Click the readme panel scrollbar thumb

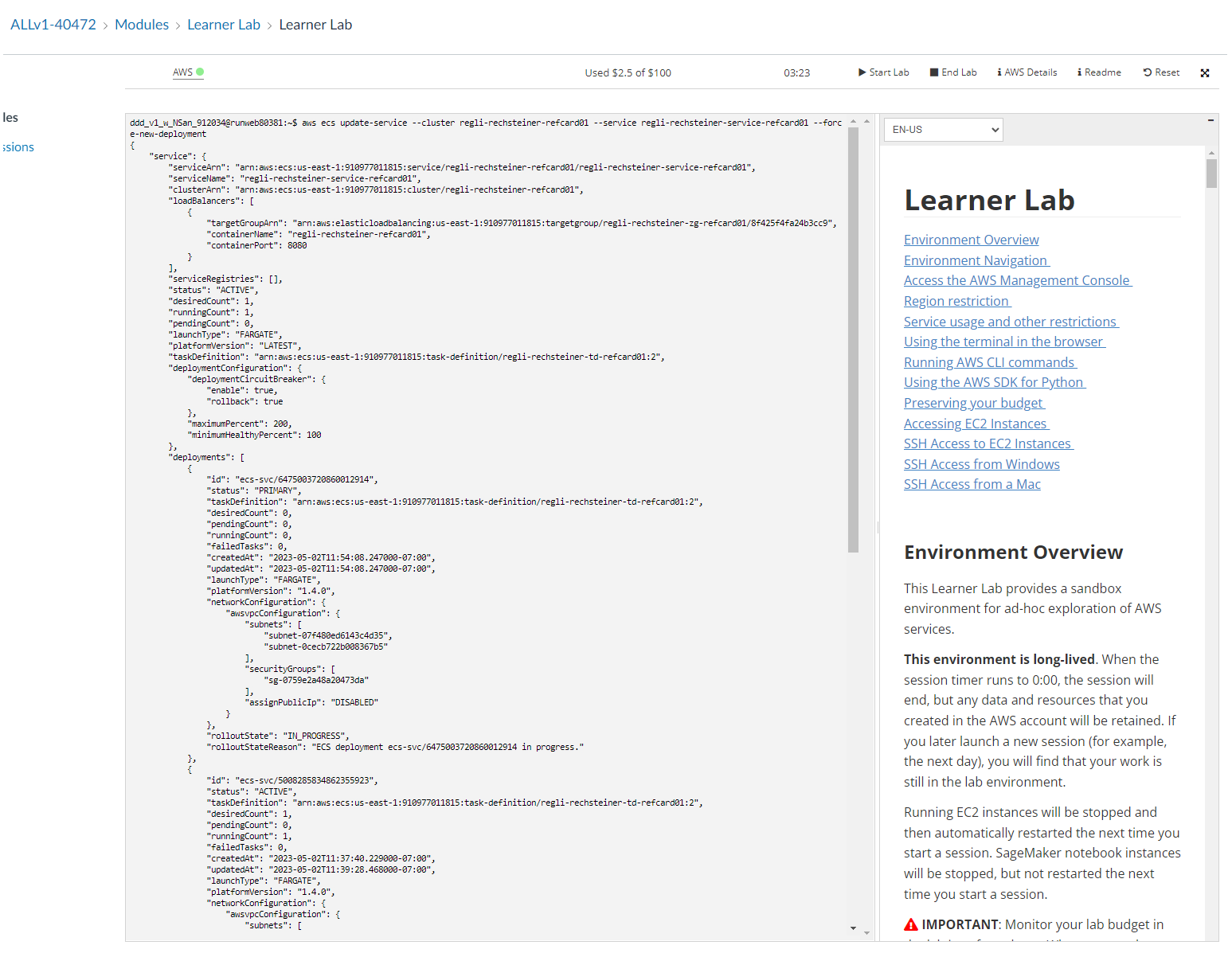(x=1211, y=173)
